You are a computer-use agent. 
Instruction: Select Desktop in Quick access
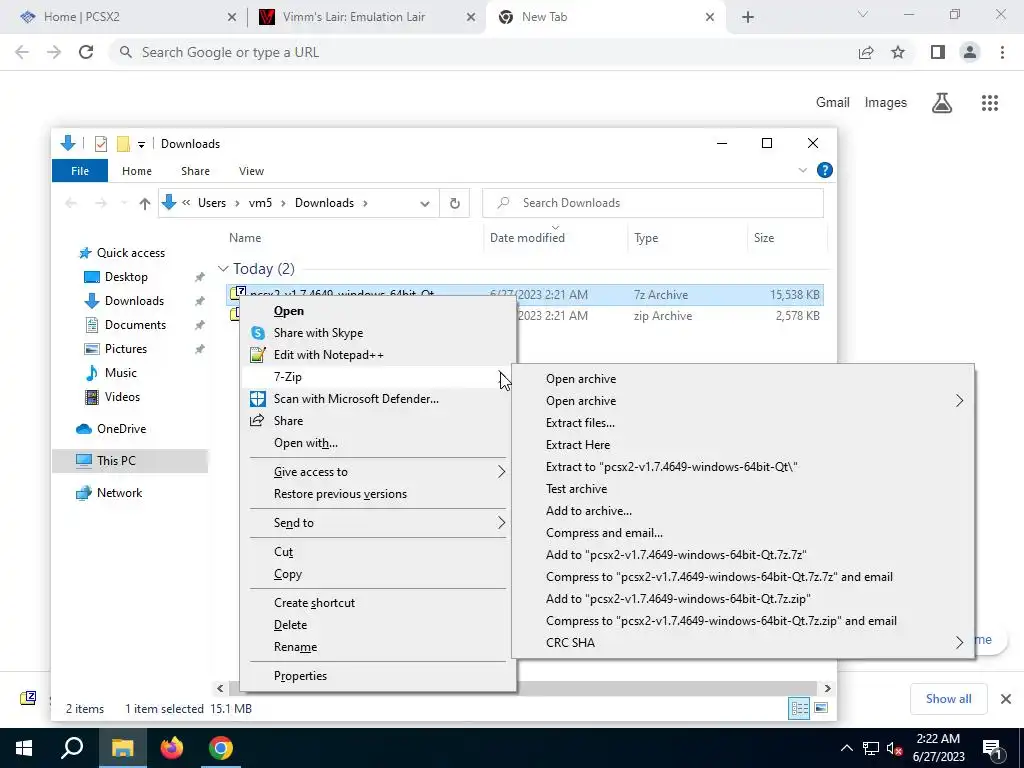(126, 277)
